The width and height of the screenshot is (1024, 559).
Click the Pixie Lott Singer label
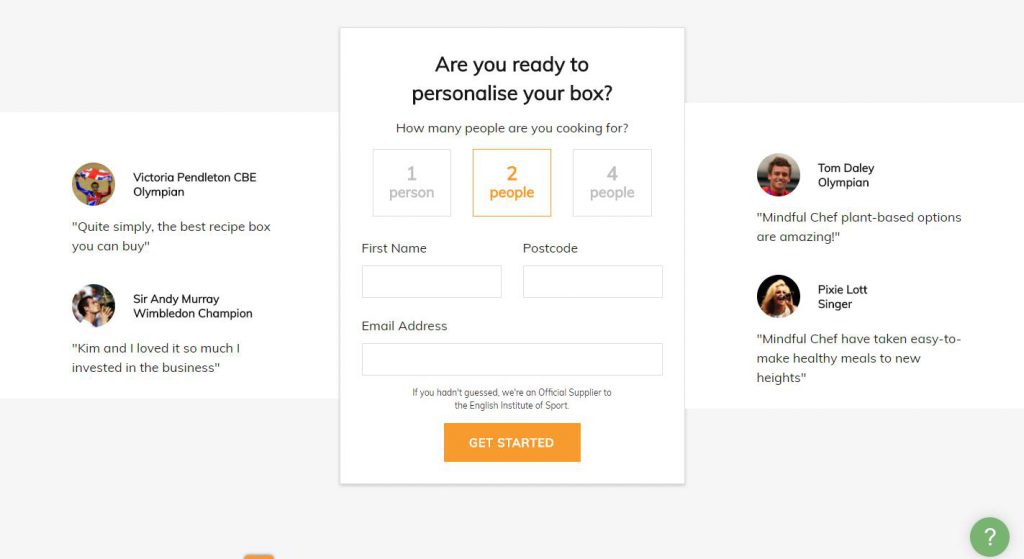(842, 296)
